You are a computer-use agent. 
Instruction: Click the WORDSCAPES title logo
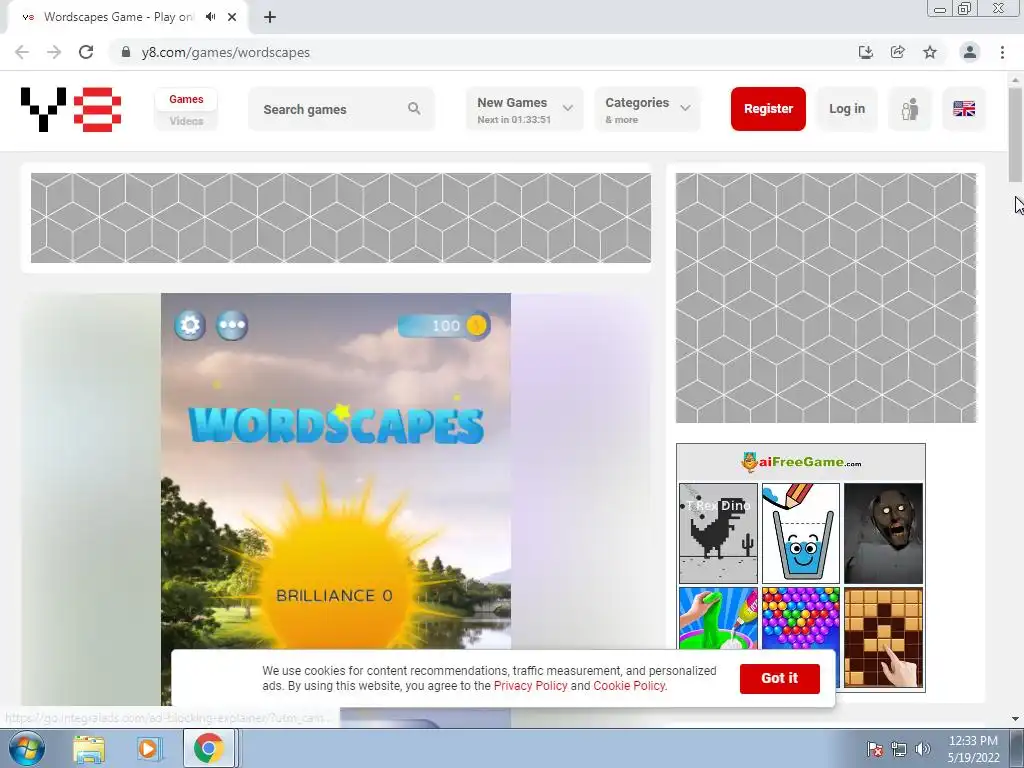[x=336, y=424]
